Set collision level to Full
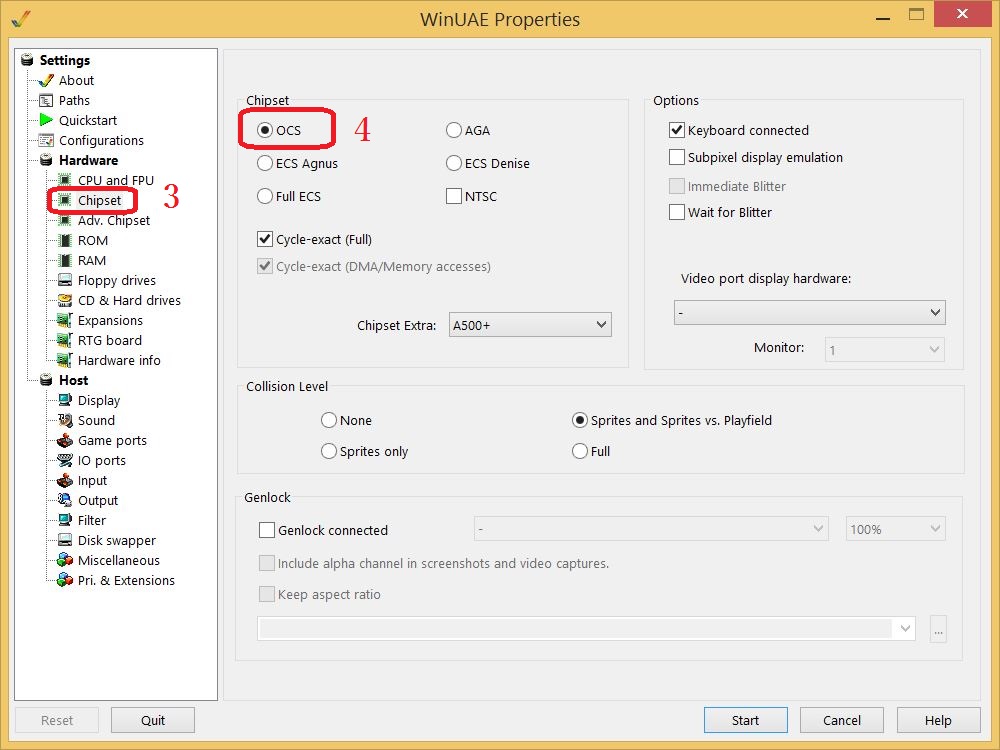 pos(580,452)
